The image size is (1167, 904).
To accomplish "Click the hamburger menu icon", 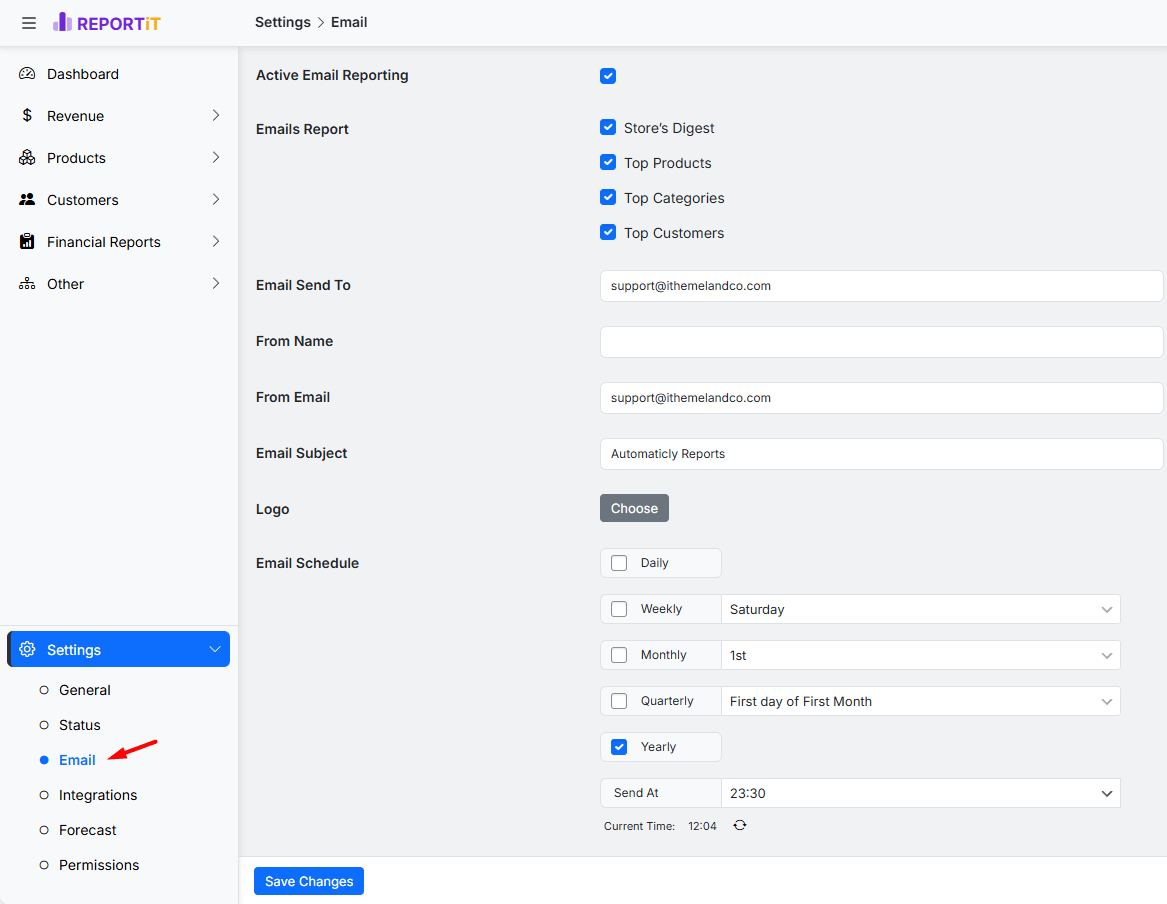I will click(x=29, y=23).
